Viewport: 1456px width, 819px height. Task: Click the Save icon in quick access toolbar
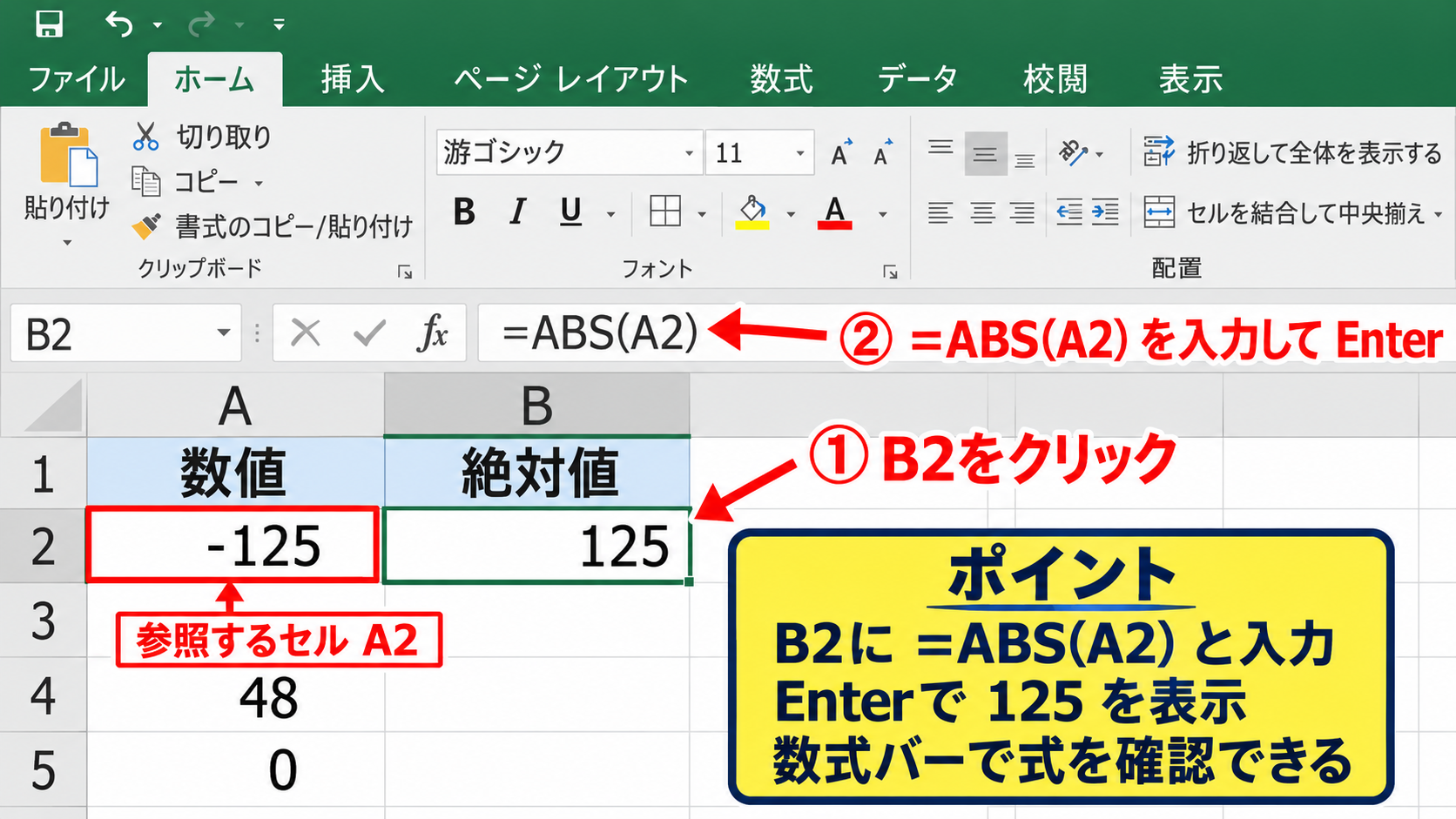[49, 23]
